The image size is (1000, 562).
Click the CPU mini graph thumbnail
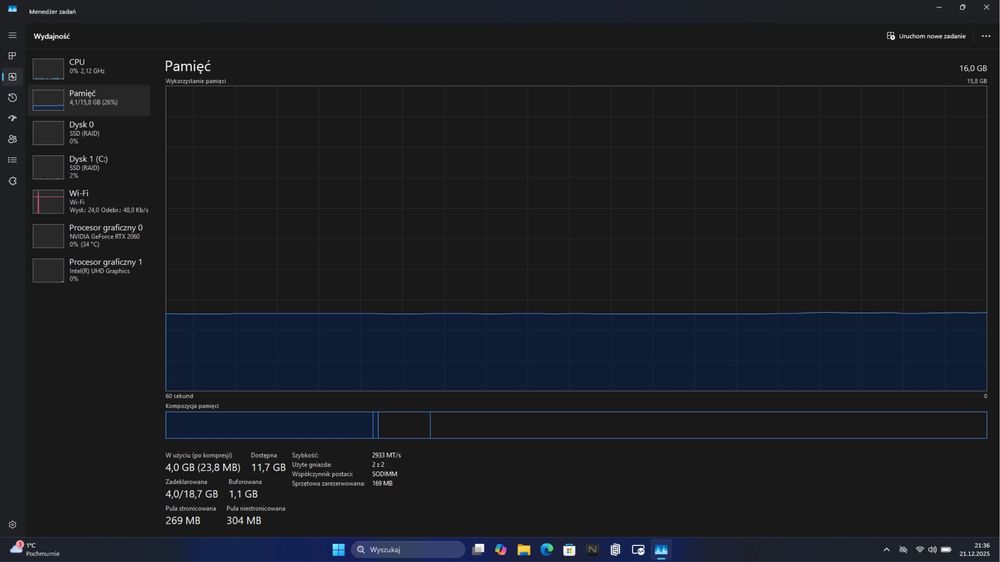click(x=48, y=68)
